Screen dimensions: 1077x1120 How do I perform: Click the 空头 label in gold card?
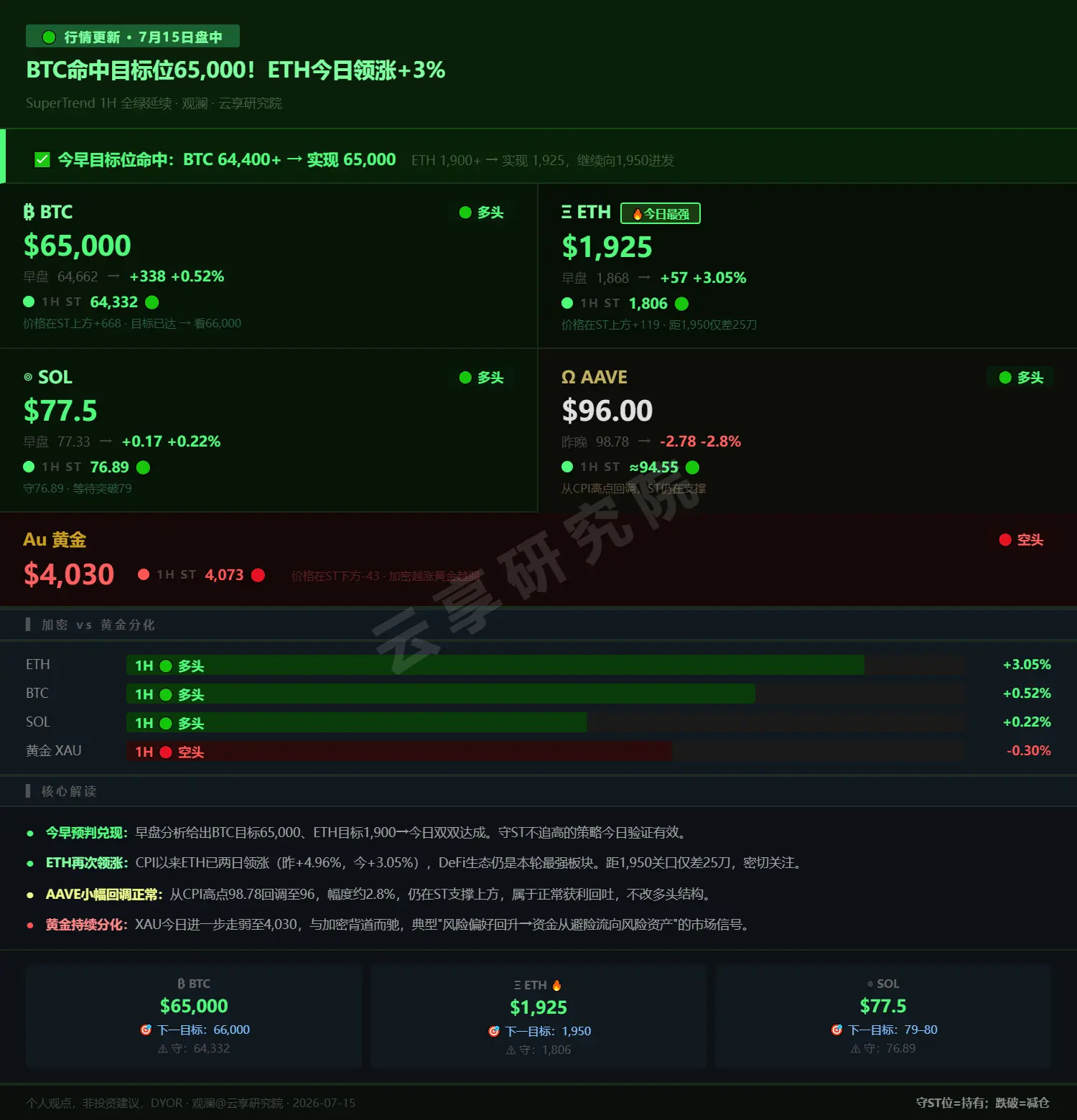pyautogui.click(x=1030, y=539)
